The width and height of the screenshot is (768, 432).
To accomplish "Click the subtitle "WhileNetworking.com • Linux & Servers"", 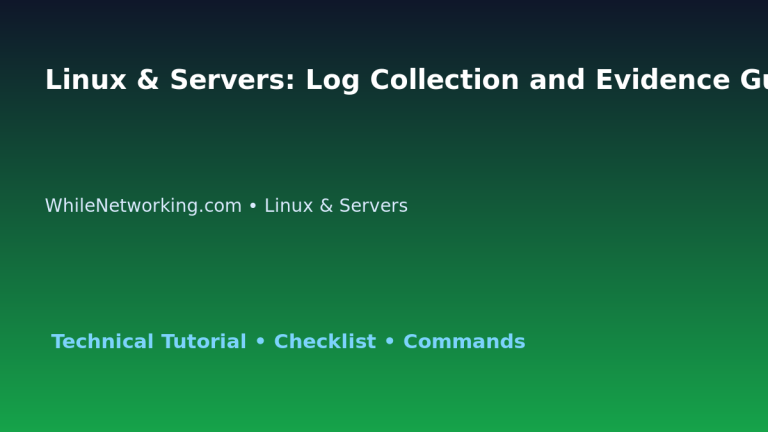I will point(226,206).
